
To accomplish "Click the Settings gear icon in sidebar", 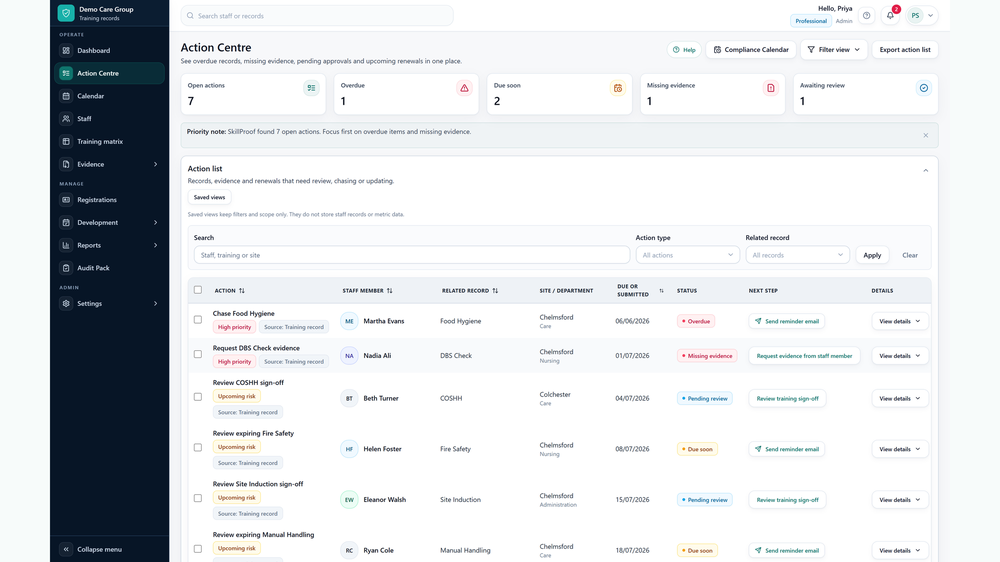I will (66, 304).
